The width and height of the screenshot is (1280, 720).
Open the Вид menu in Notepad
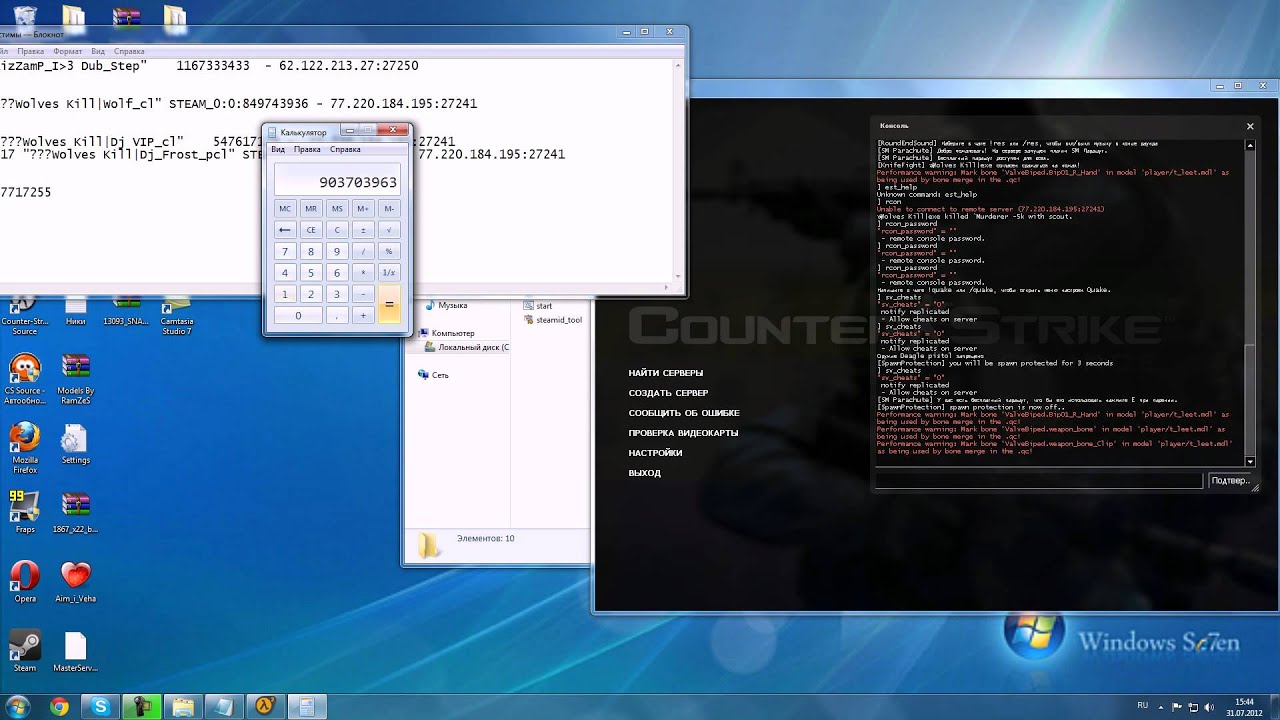click(x=98, y=51)
